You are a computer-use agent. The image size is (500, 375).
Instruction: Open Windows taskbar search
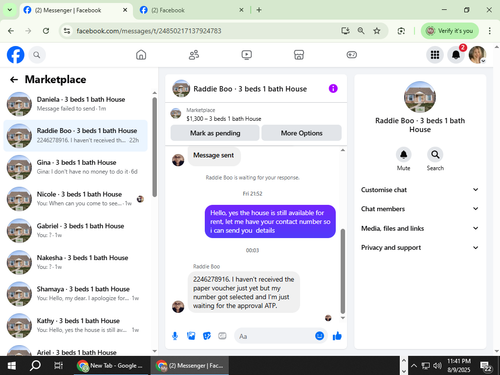pyautogui.click(x=35, y=366)
